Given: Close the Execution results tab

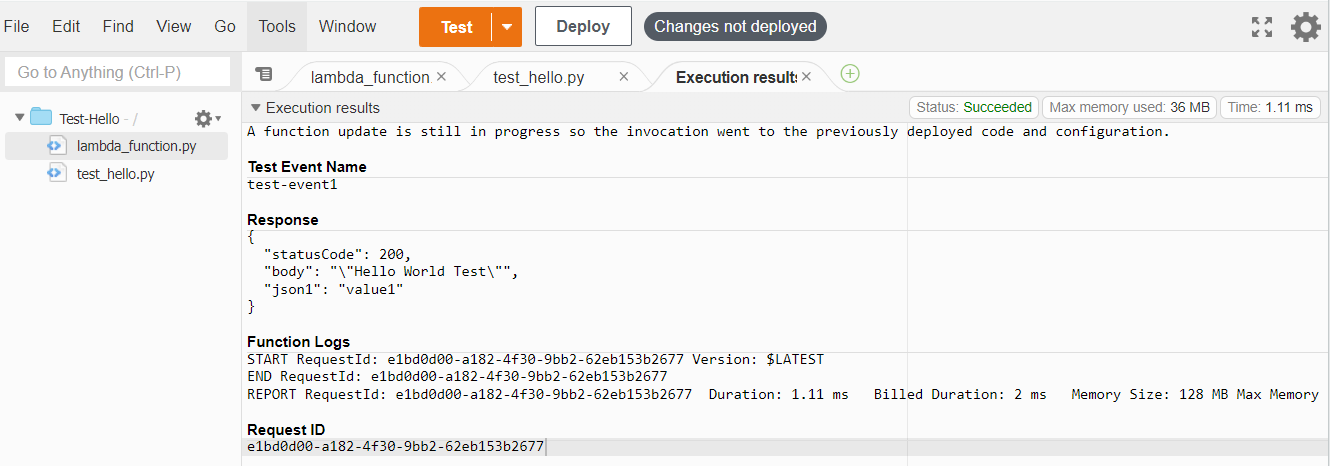Looking at the screenshot, I should point(806,77).
